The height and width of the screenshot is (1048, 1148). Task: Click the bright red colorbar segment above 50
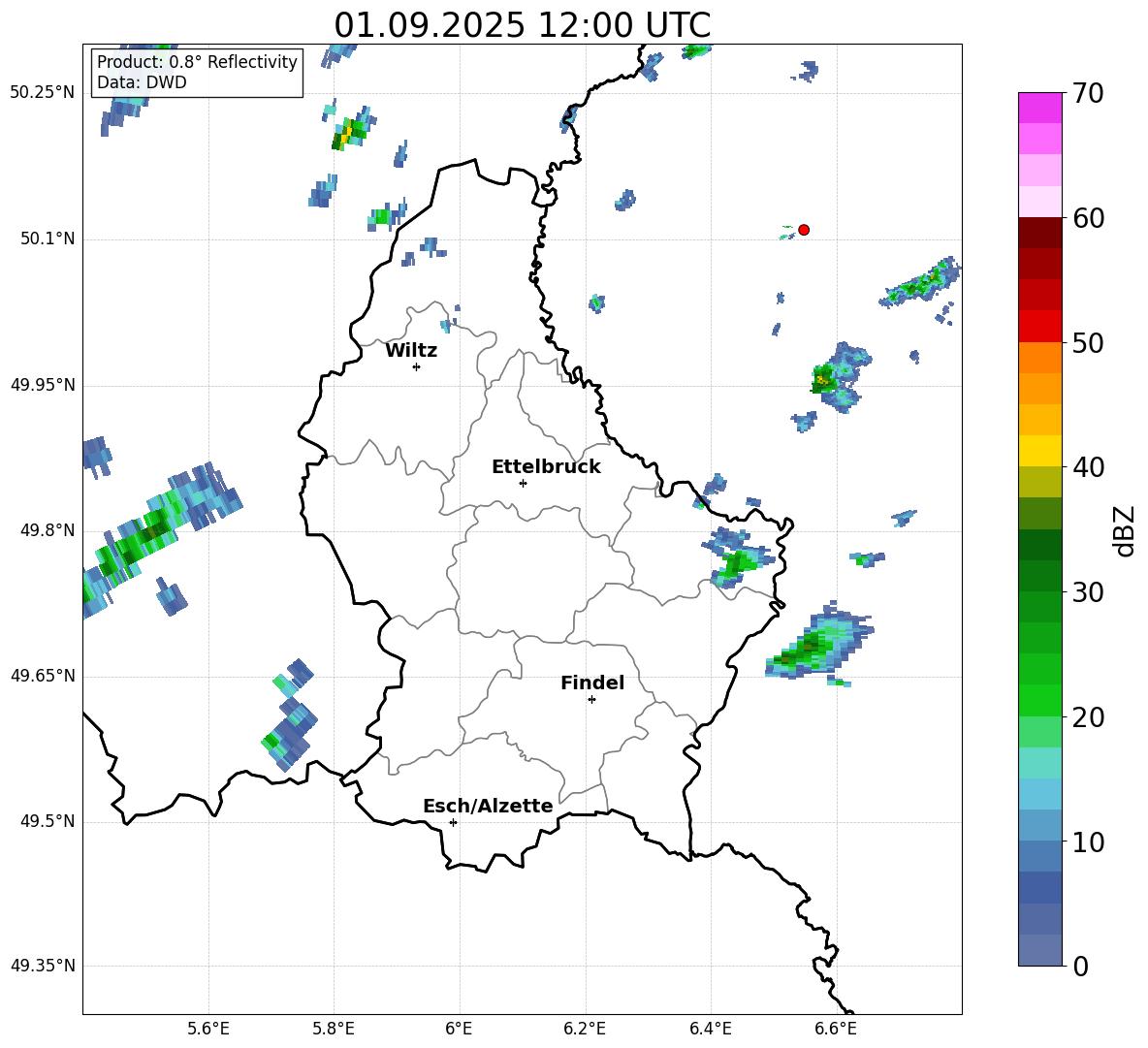(x=1039, y=326)
